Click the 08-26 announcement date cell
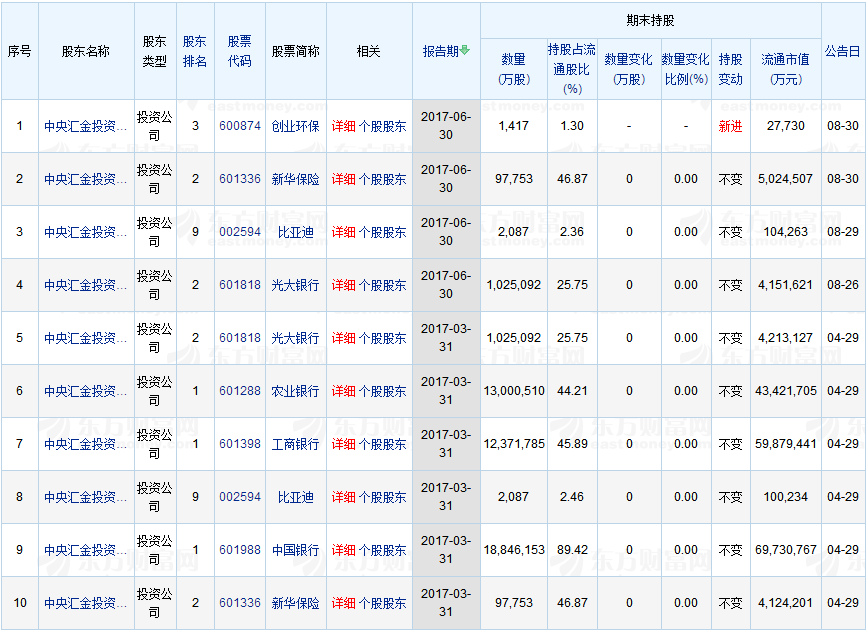 (x=843, y=285)
